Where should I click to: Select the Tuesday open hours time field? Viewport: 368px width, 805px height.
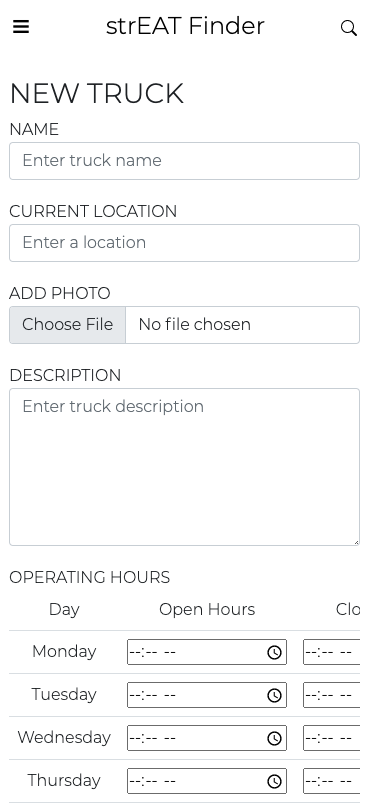207,695
